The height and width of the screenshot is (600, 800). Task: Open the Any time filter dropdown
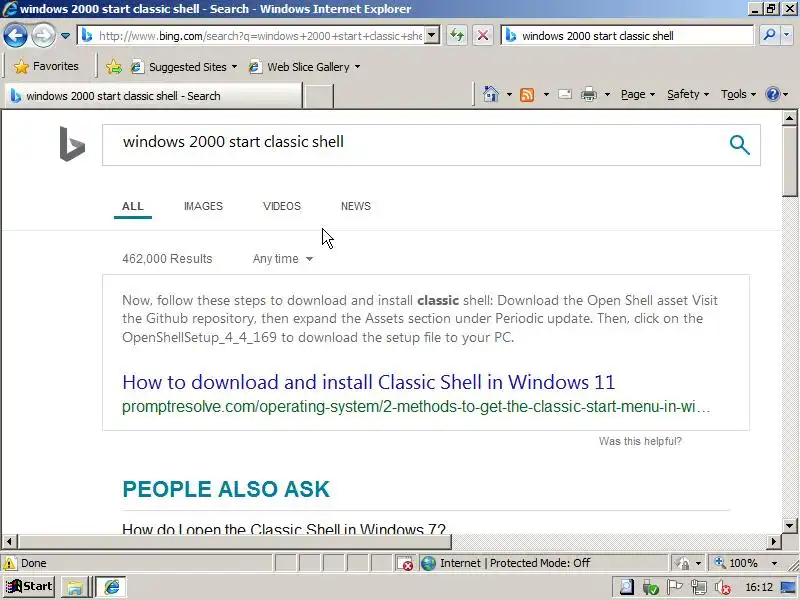tap(283, 259)
